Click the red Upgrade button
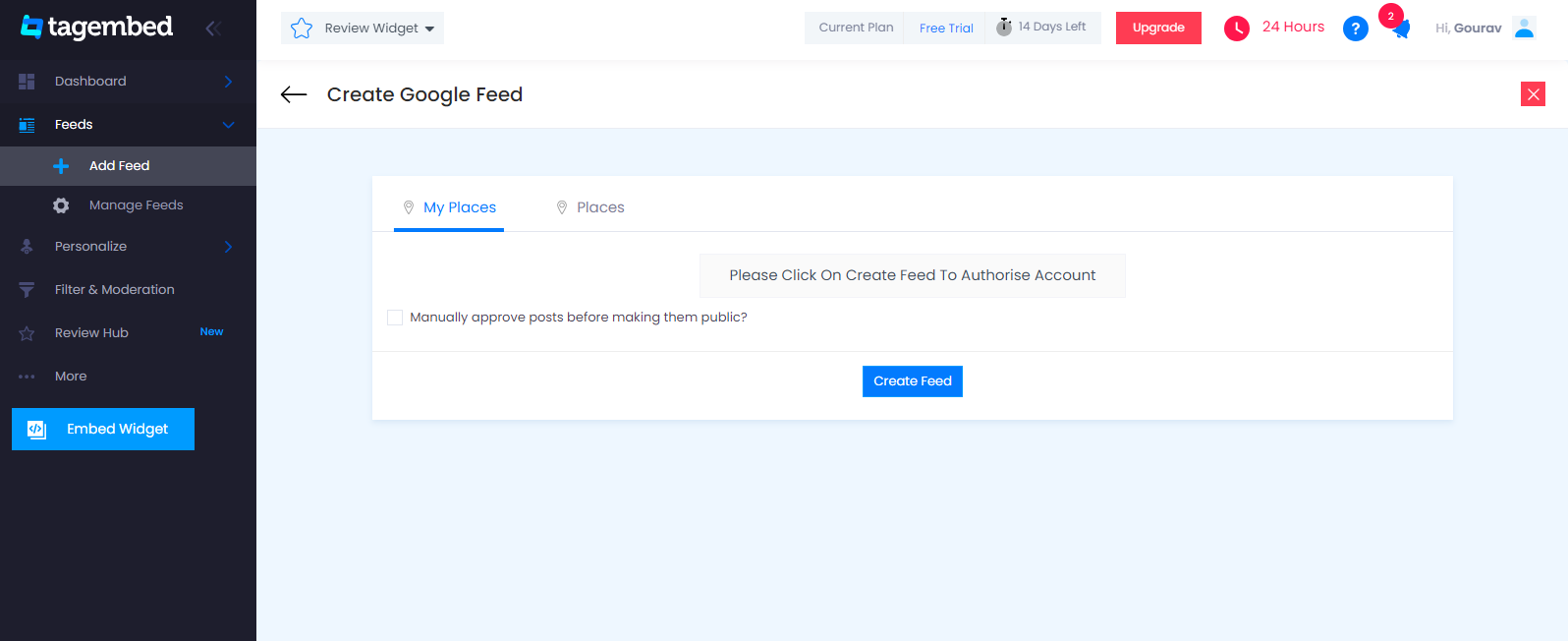The width and height of the screenshot is (1568, 641). (1158, 28)
